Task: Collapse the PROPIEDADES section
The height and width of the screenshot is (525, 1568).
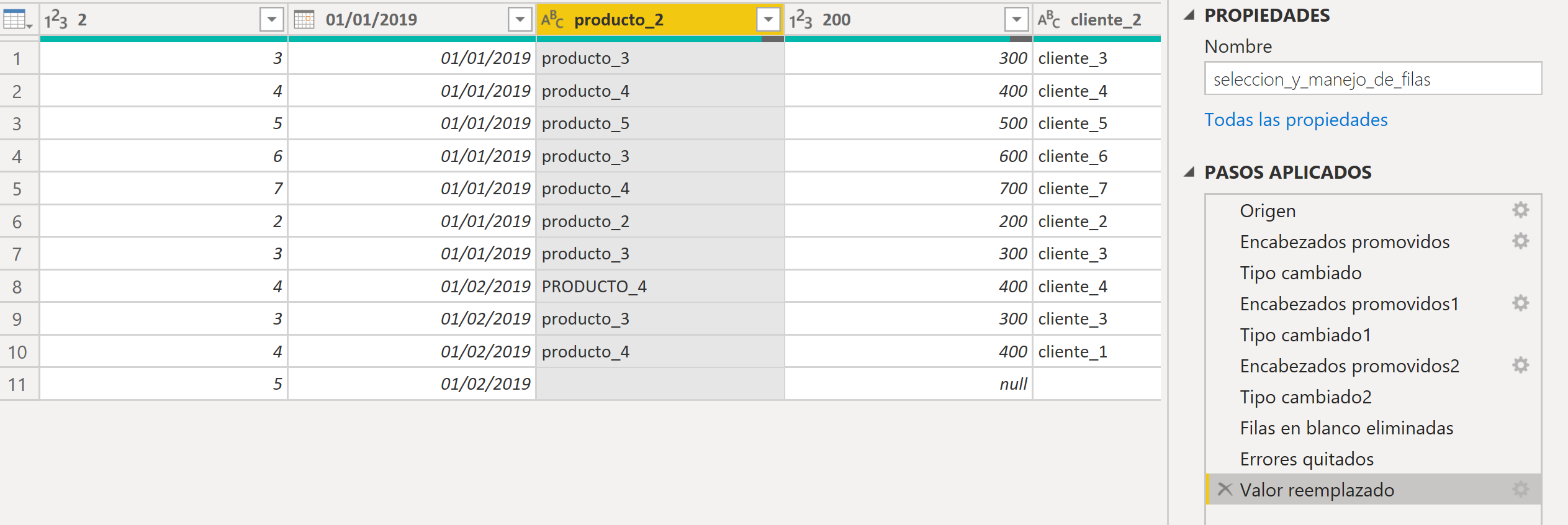Action: tap(1189, 15)
